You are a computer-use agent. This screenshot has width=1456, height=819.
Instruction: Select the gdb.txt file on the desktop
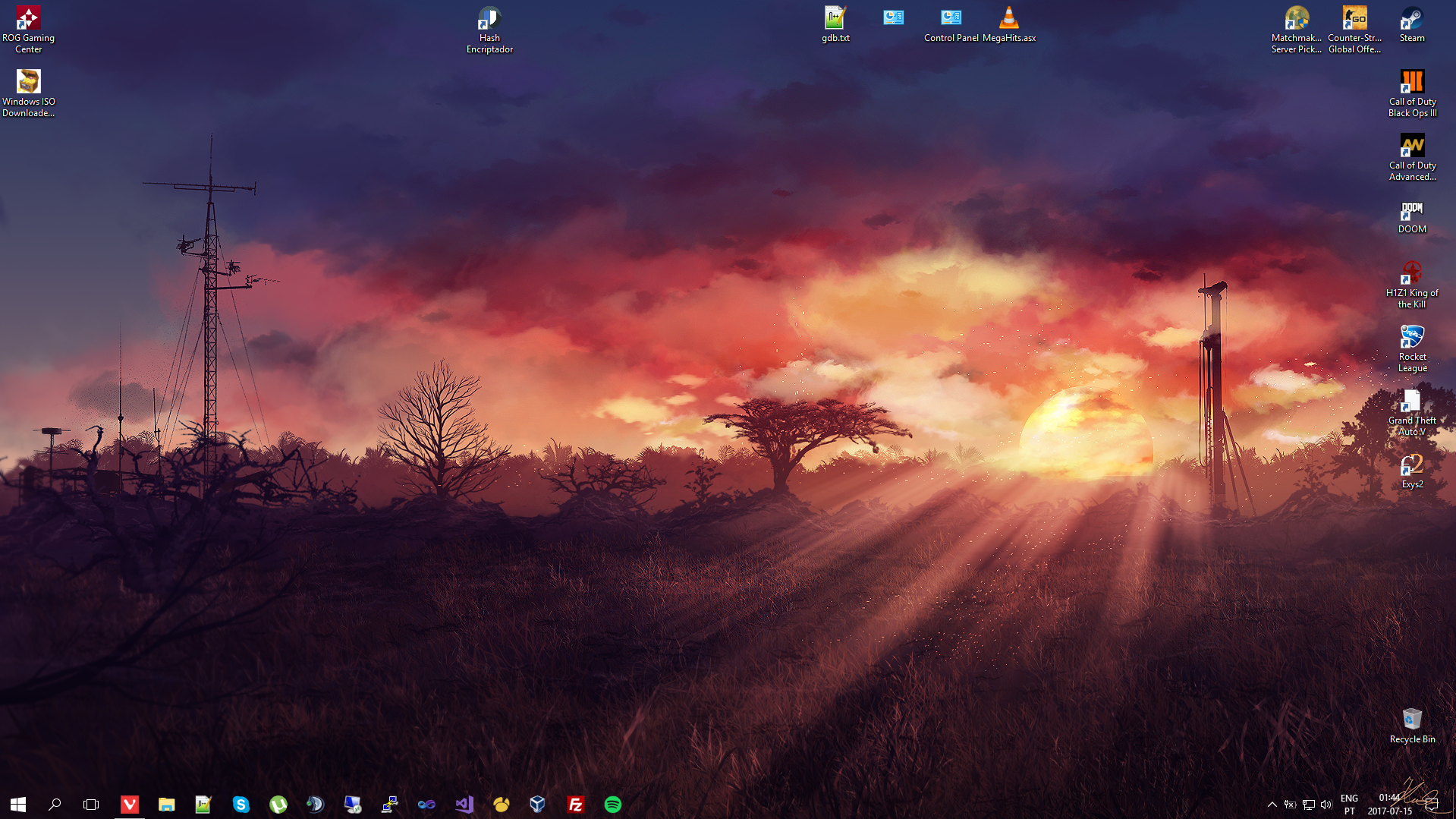[x=835, y=24]
